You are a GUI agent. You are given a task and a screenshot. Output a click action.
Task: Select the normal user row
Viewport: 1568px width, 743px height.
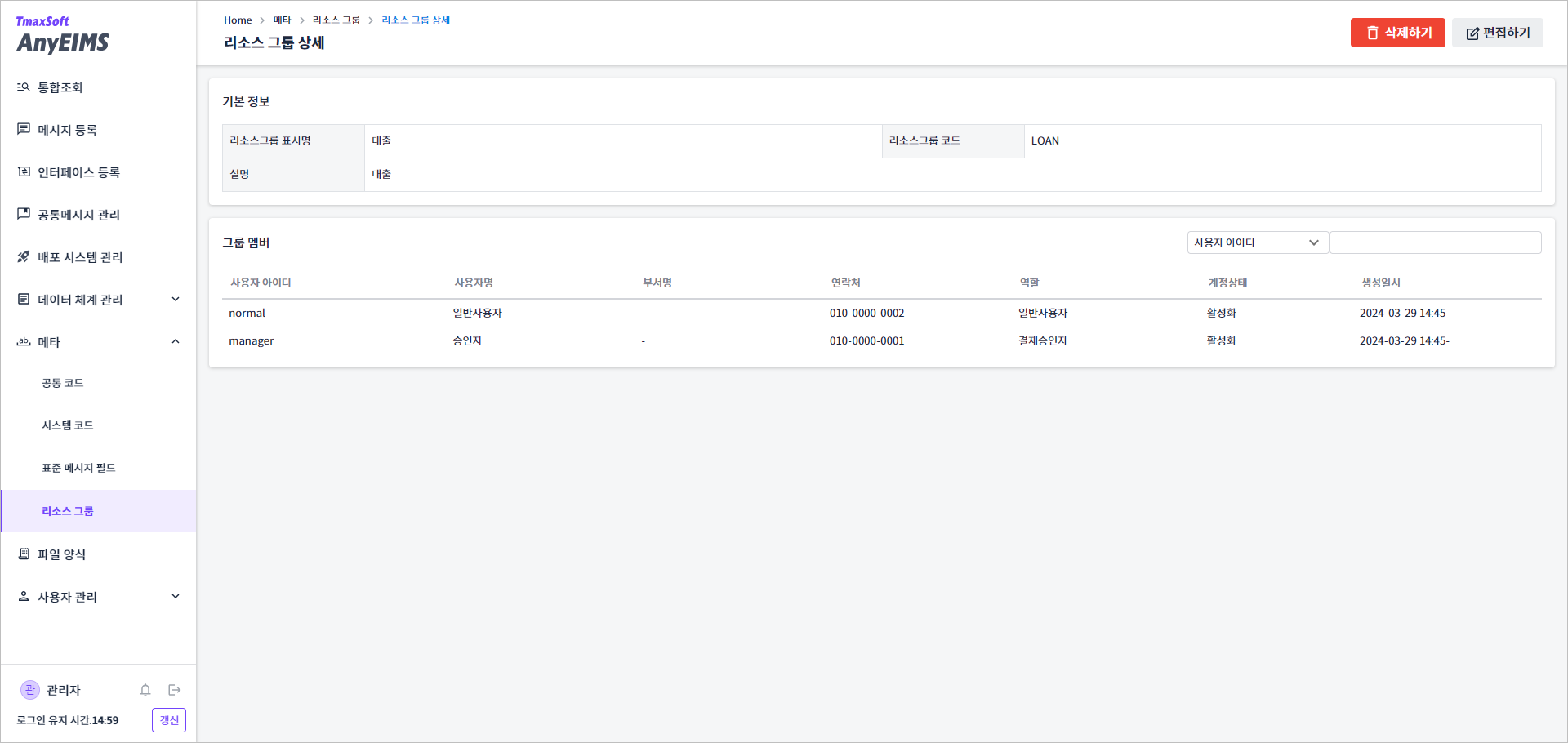(882, 314)
